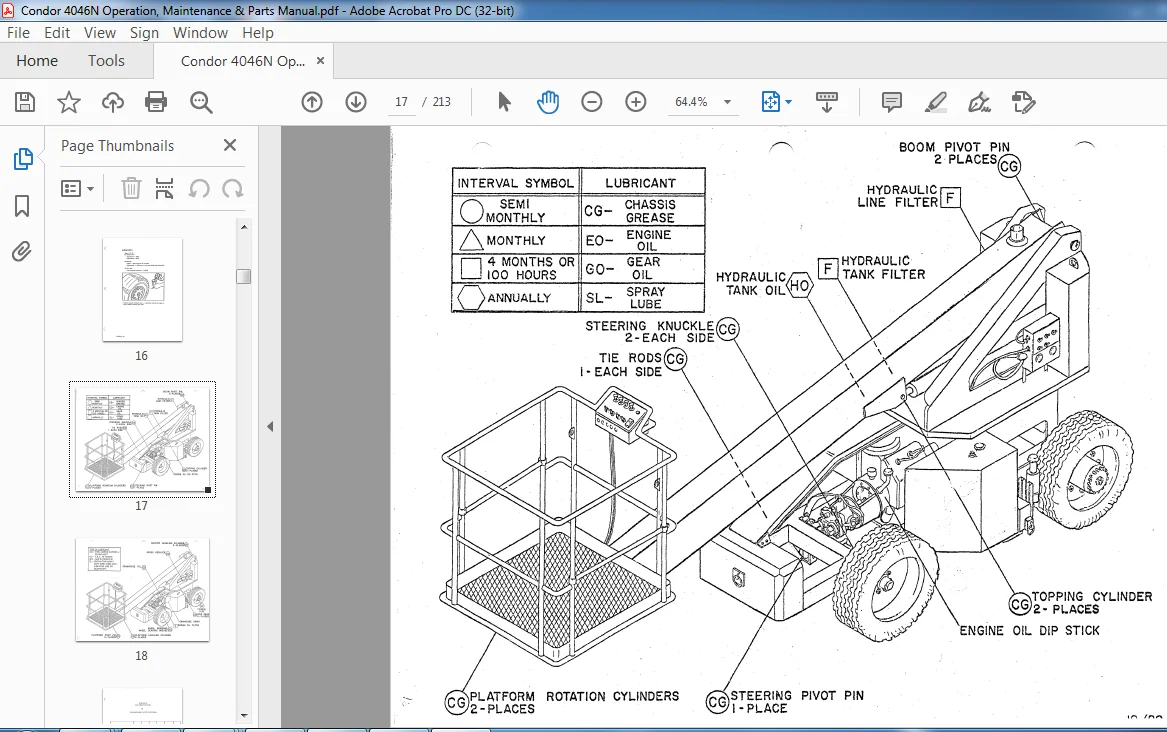The height and width of the screenshot is (732, 1167).
Task: Zoom in with the plus button
Action: point(636,102)
